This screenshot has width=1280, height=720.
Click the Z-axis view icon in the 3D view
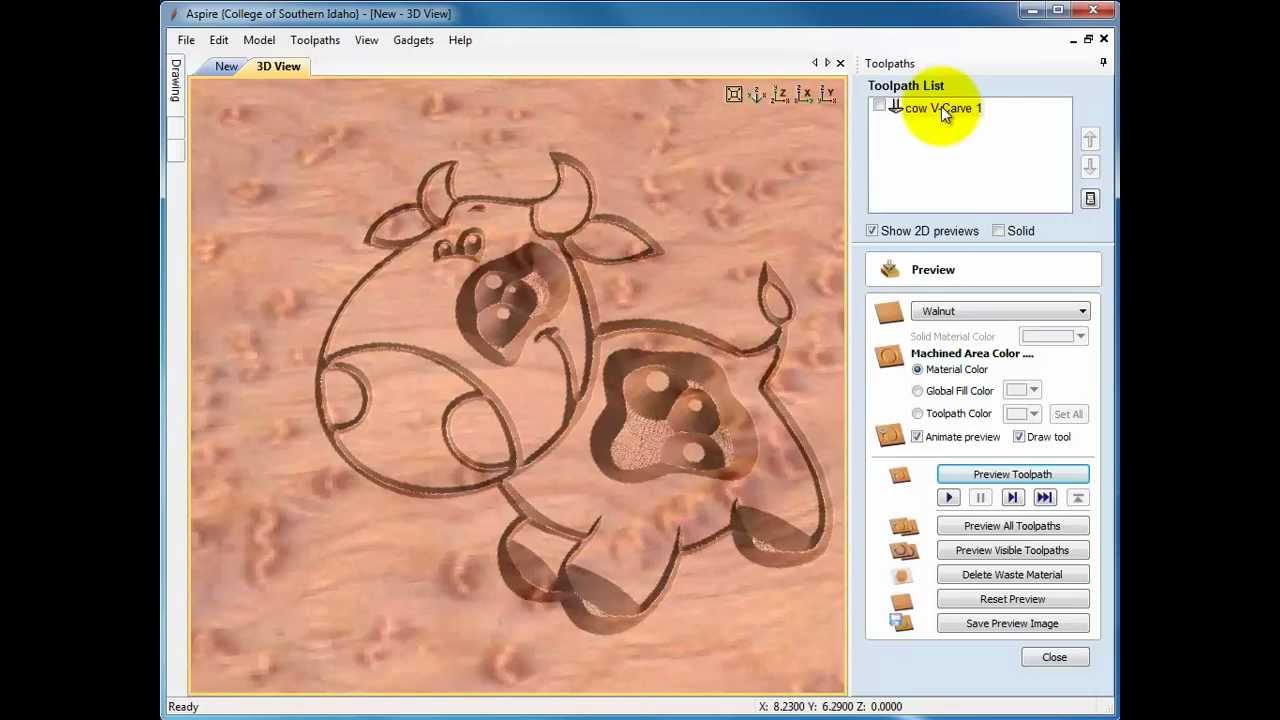[x=780, y=94]
